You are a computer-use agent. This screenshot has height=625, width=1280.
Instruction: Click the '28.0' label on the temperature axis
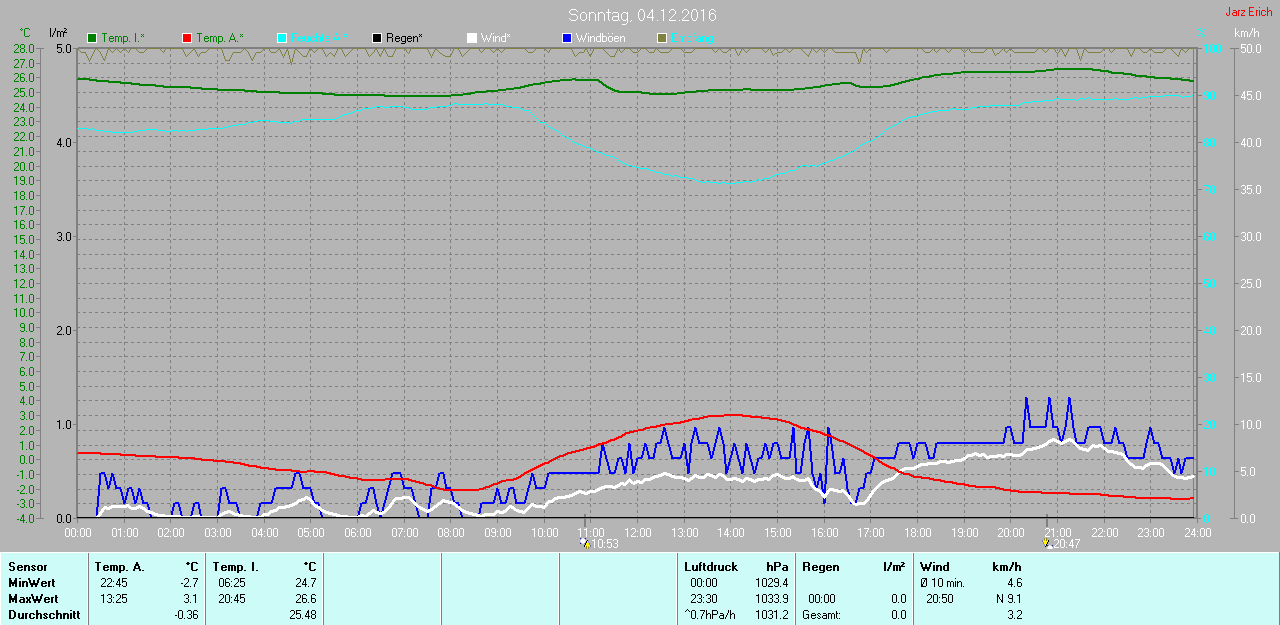(x=24, y=48)
